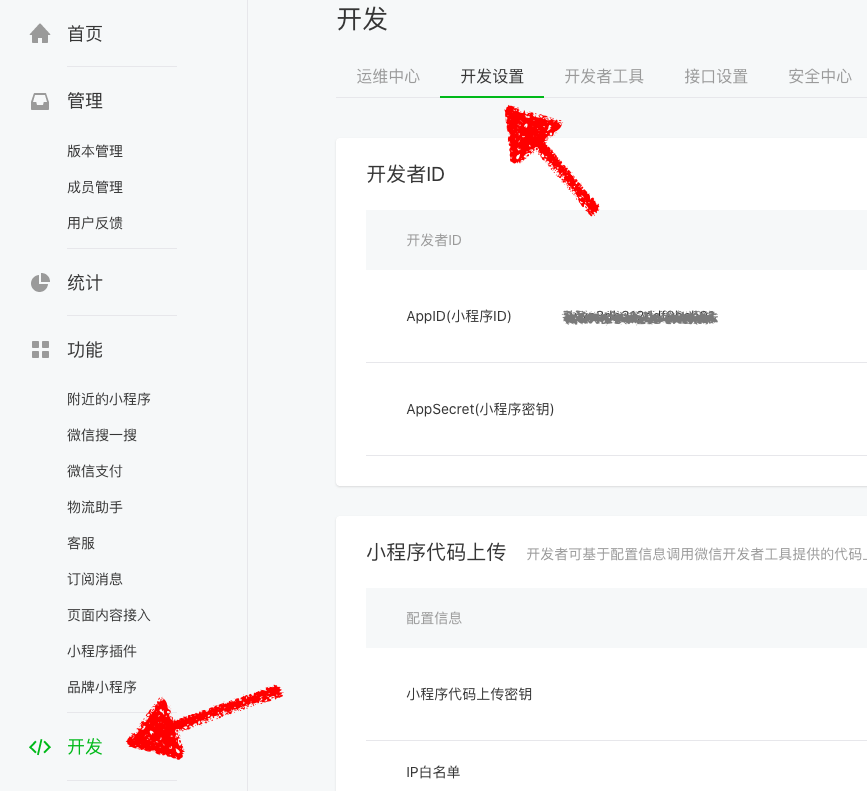
Task: Open the 安全中心 tab
Action: pos(819,74)
